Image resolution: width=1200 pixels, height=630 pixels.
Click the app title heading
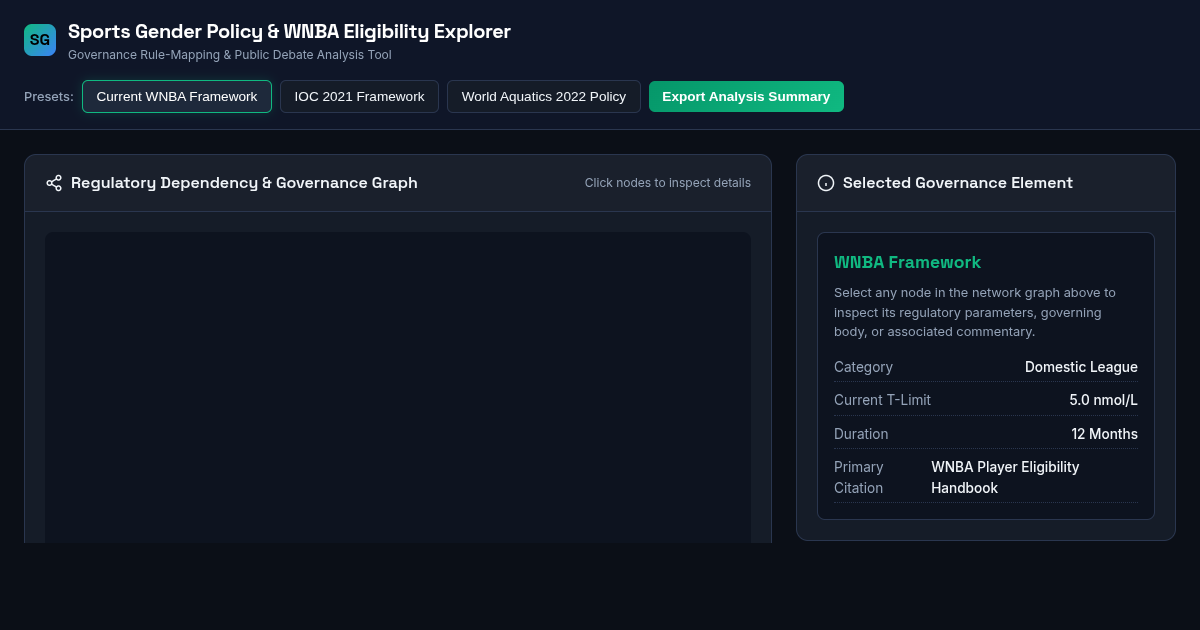point(289,32)
